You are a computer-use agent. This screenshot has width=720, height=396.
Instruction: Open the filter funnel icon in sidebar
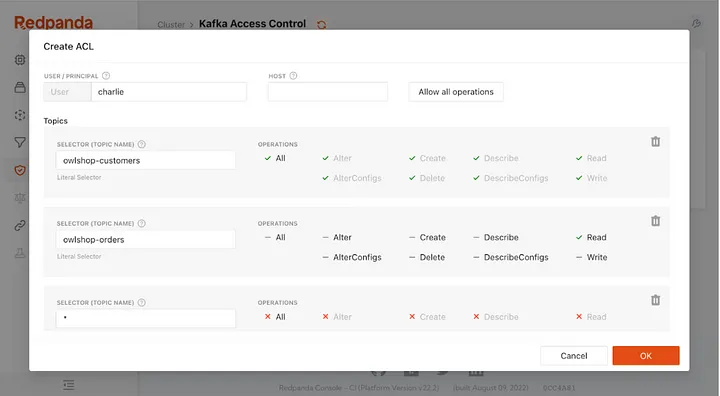pyautogui.click(x=20, y=142)
